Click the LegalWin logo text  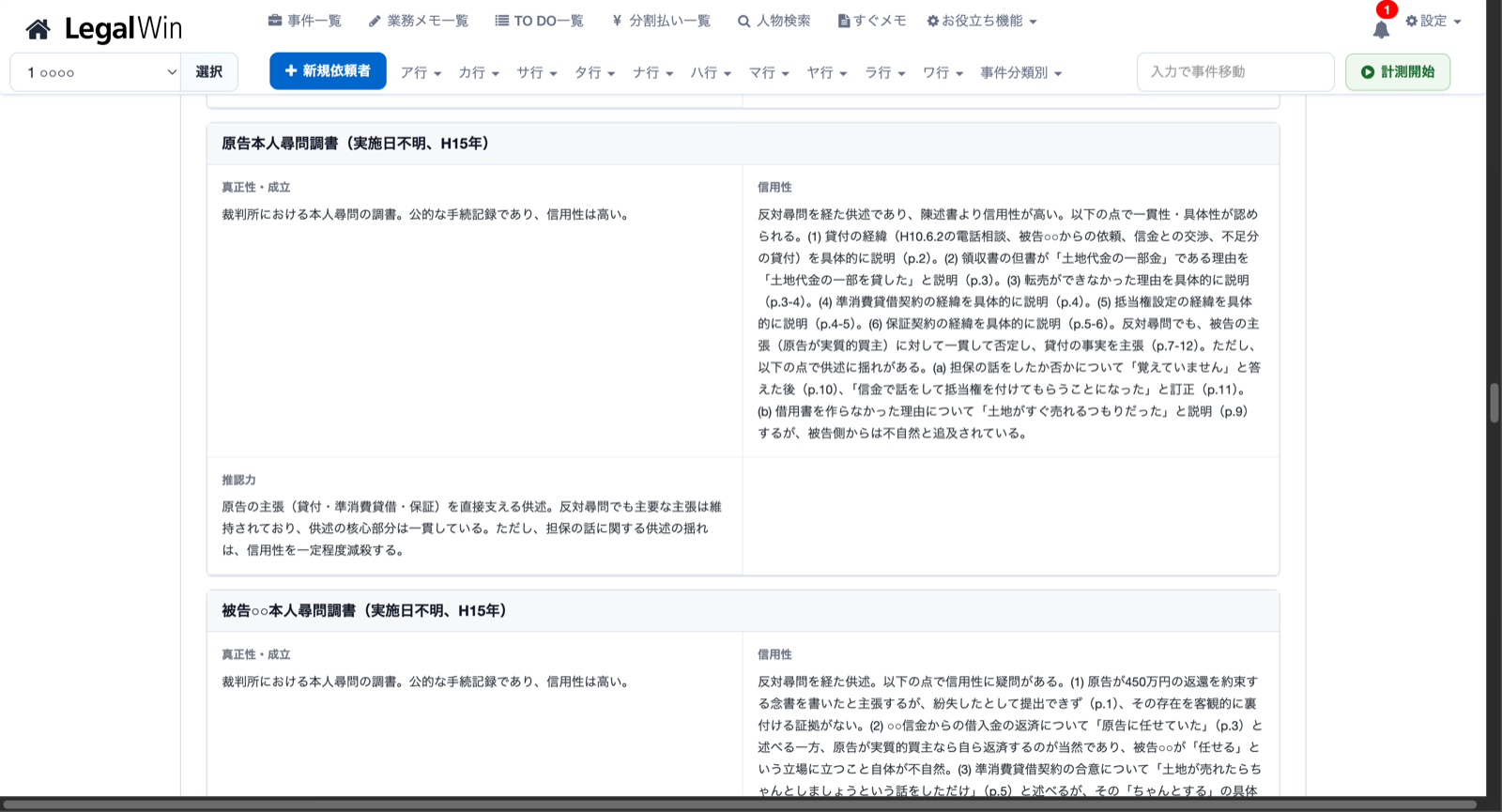pos(123,29)
